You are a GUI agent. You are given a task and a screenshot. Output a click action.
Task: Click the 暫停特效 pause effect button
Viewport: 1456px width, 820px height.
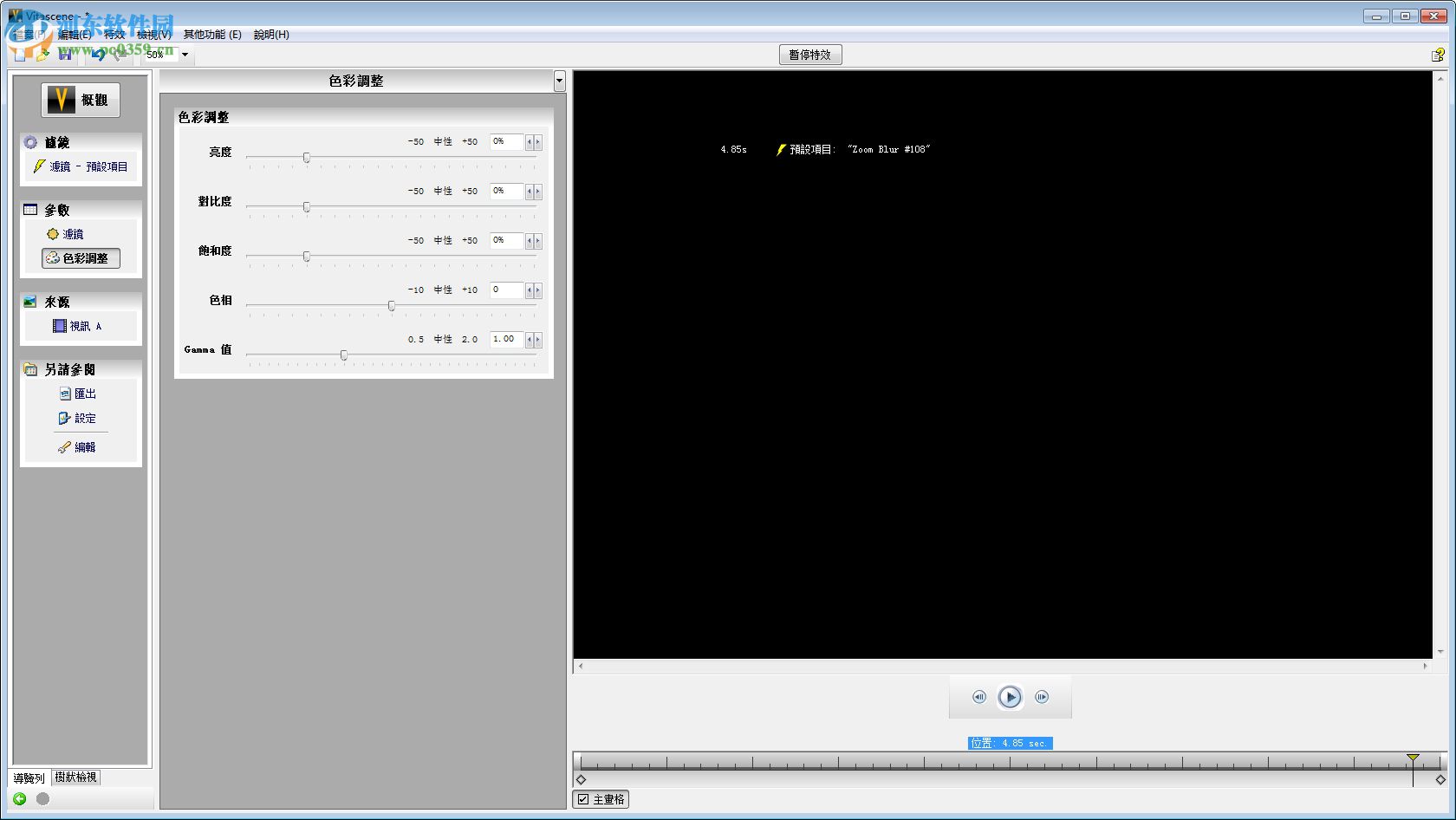point(809,55)
